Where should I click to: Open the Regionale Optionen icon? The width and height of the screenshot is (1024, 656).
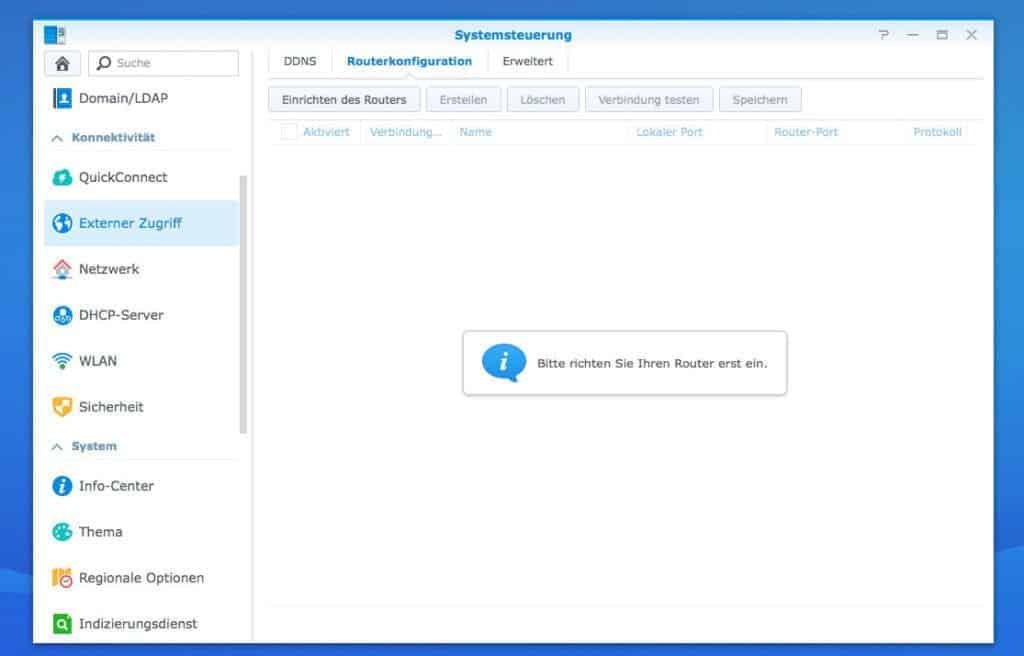(x=62, y=578)
